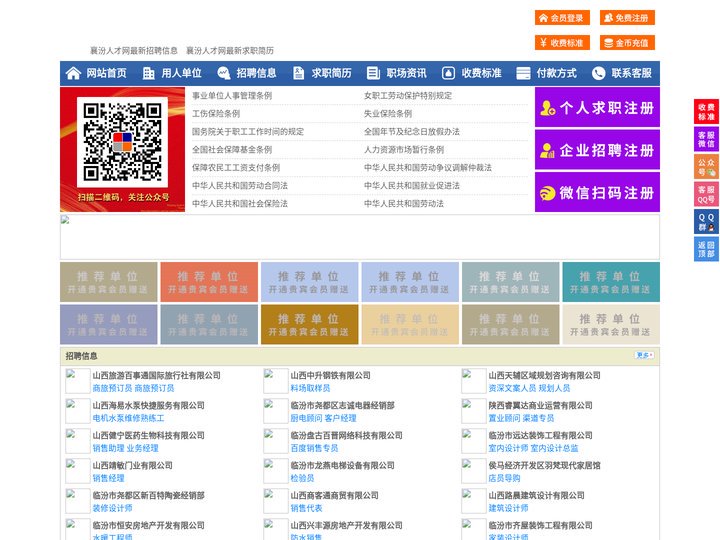The image size is (720, 540).
Task: Open 保障农民工工资支付条例 link
Action: tap(236, 168)
